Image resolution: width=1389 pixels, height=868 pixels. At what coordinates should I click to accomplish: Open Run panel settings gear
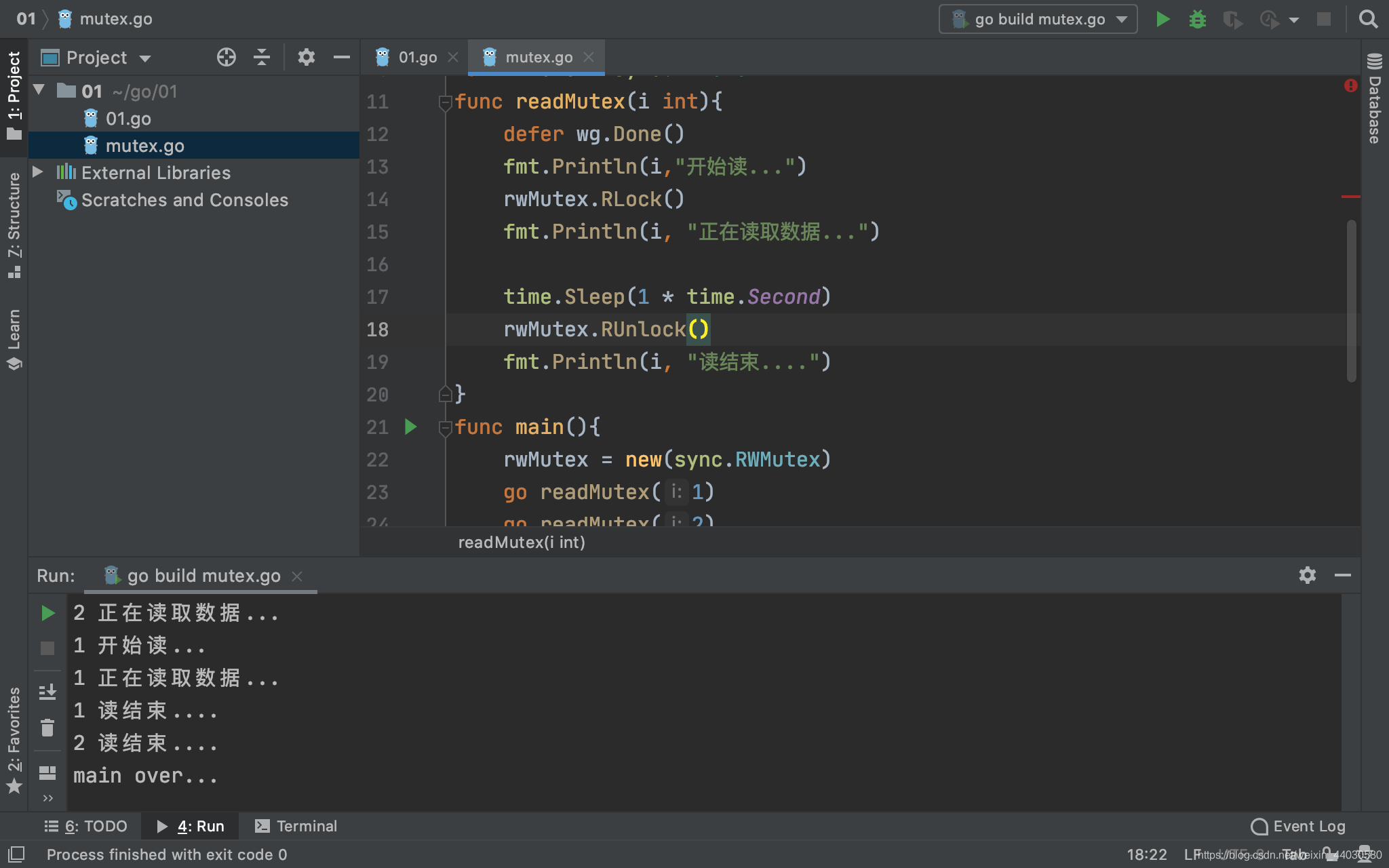tap(1308, 575)
